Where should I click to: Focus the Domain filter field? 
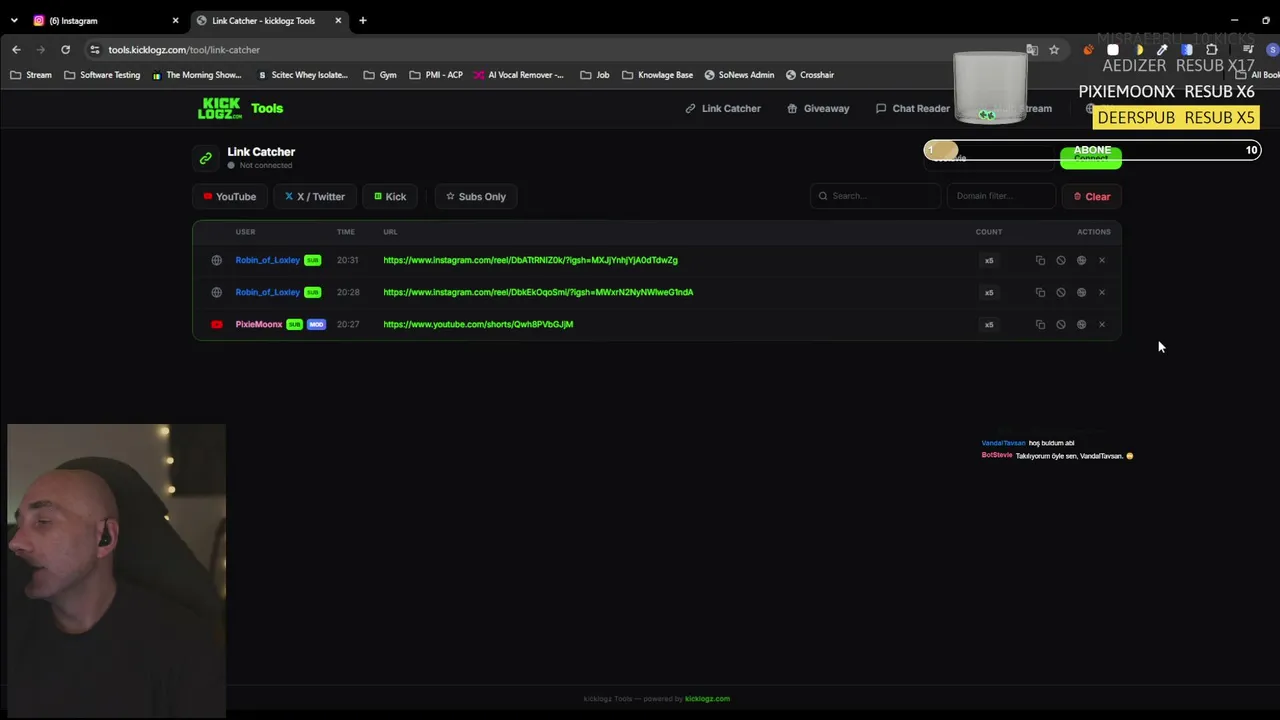pos(1001,196)
